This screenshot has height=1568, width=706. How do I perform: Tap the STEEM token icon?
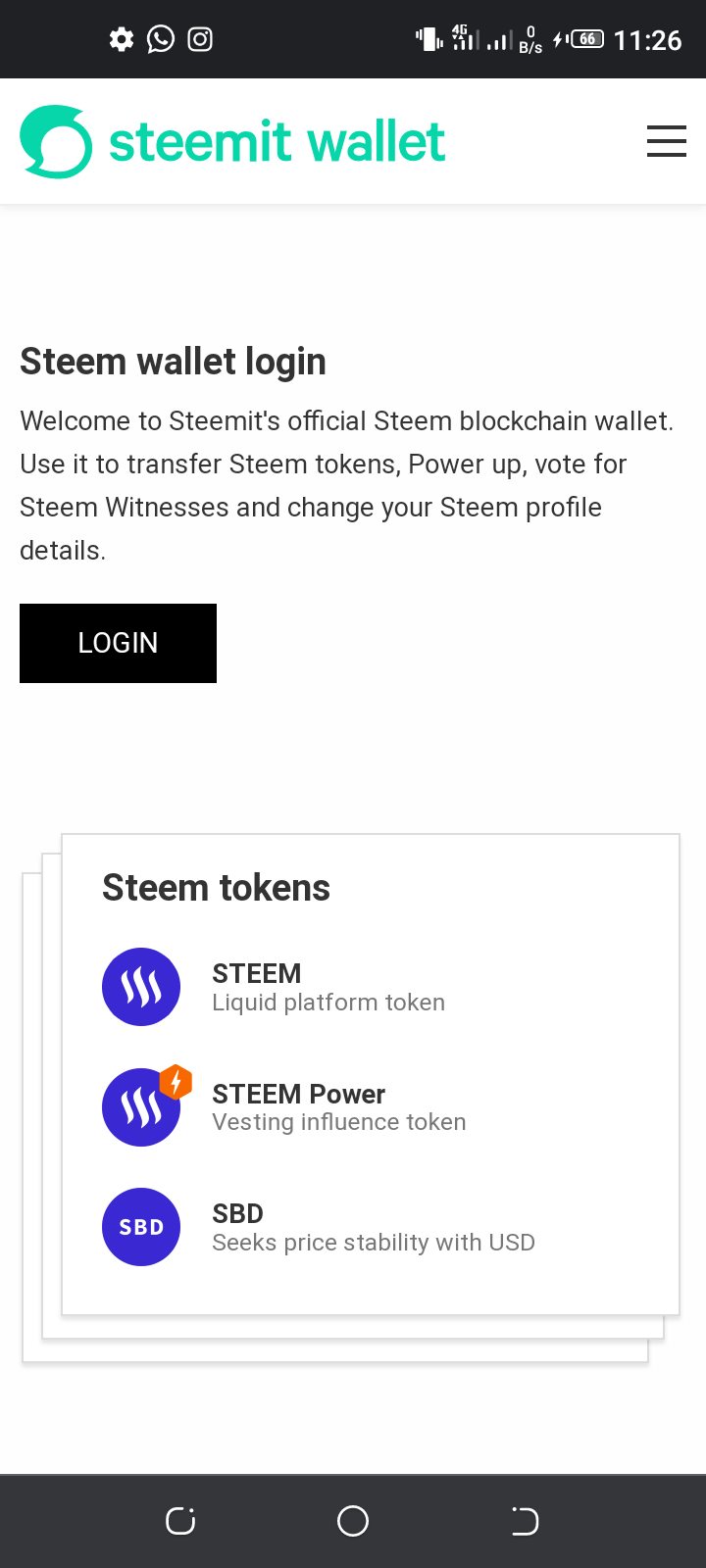(x=141, y=987)
